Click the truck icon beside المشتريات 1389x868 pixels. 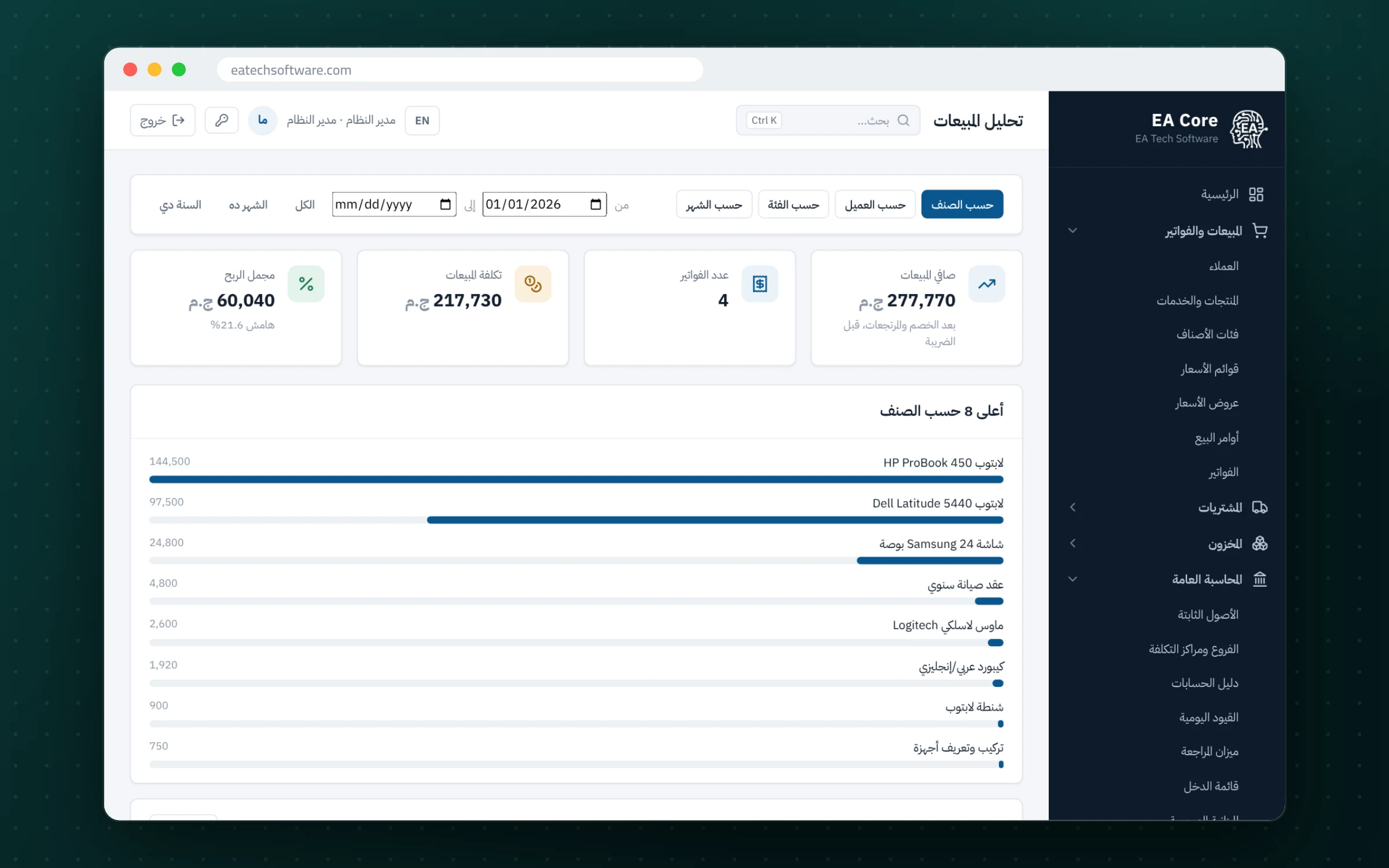pyautogui.click(x=1259, y=507)
